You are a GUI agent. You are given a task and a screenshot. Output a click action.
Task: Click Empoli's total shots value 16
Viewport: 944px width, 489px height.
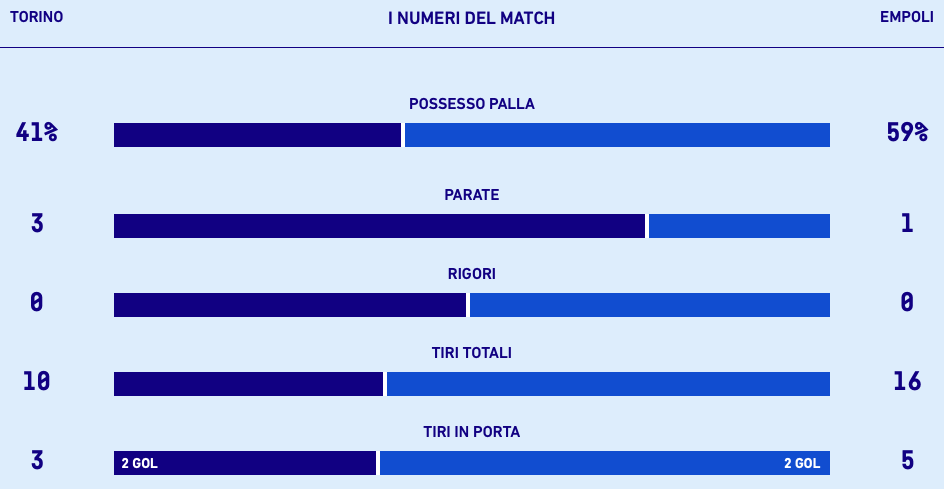tap(907, 381)
